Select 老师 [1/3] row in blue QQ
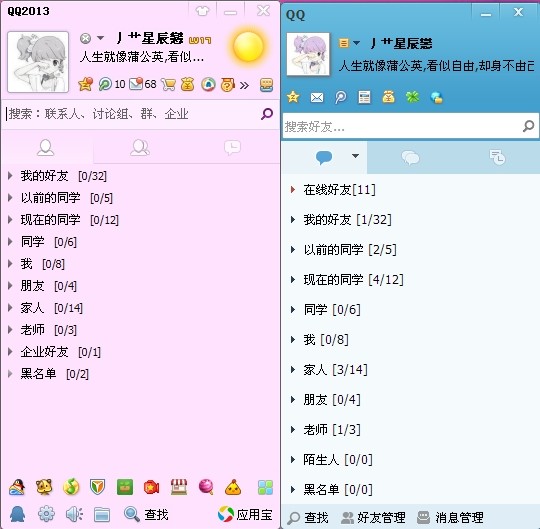The height and width of the screenshot is (529, 540). (411, 429)
